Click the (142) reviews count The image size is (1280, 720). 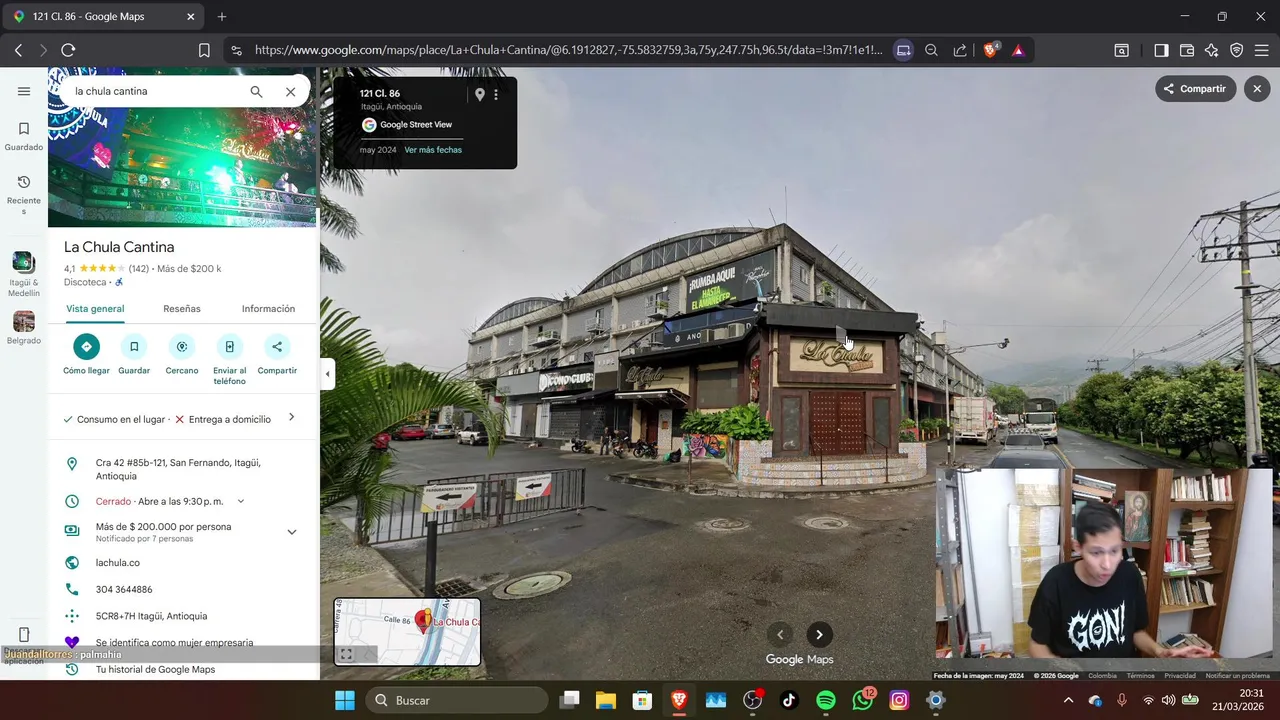(138, 269)
